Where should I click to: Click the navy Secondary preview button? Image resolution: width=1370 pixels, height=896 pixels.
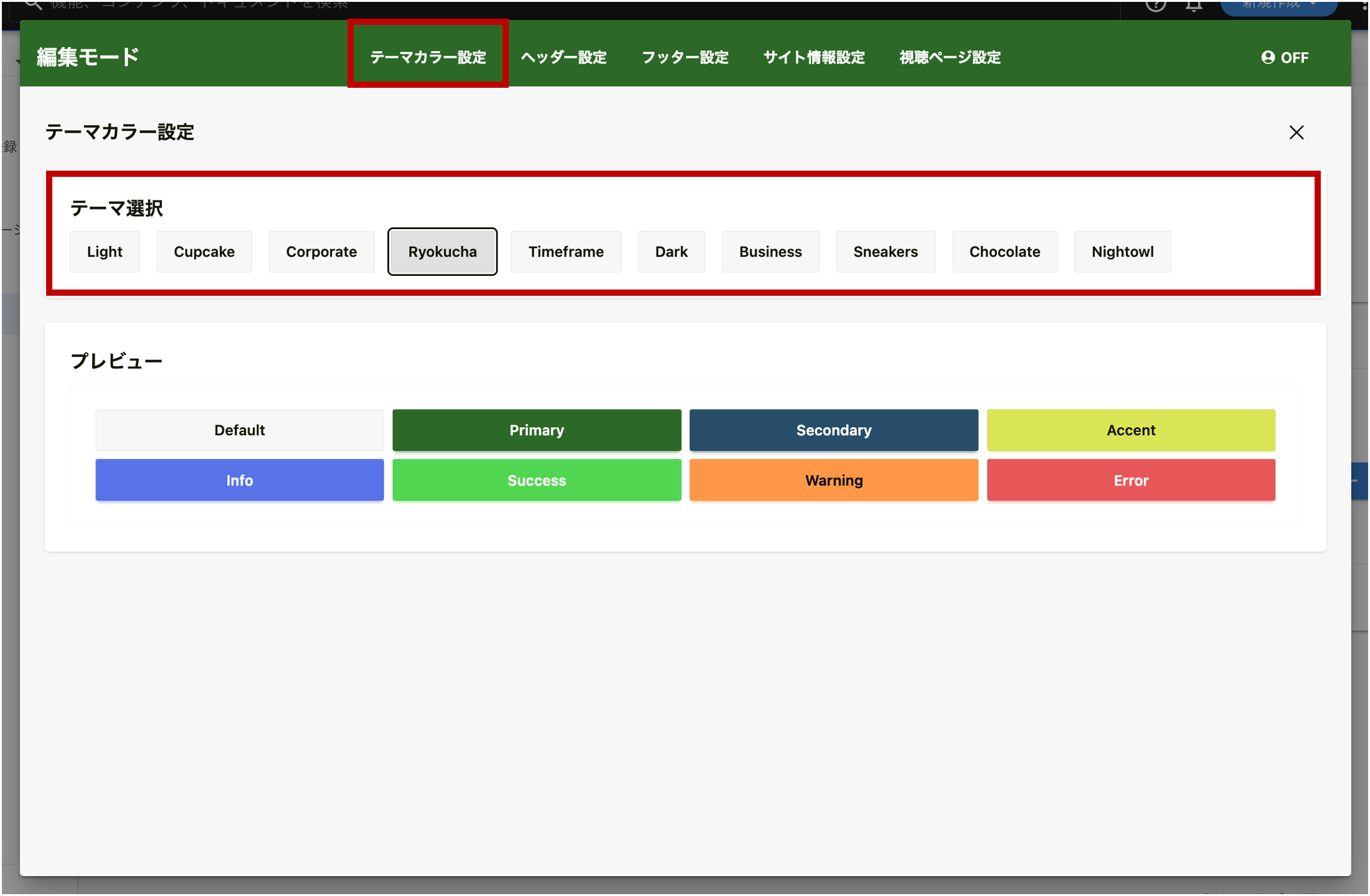(x=834, y=430)
